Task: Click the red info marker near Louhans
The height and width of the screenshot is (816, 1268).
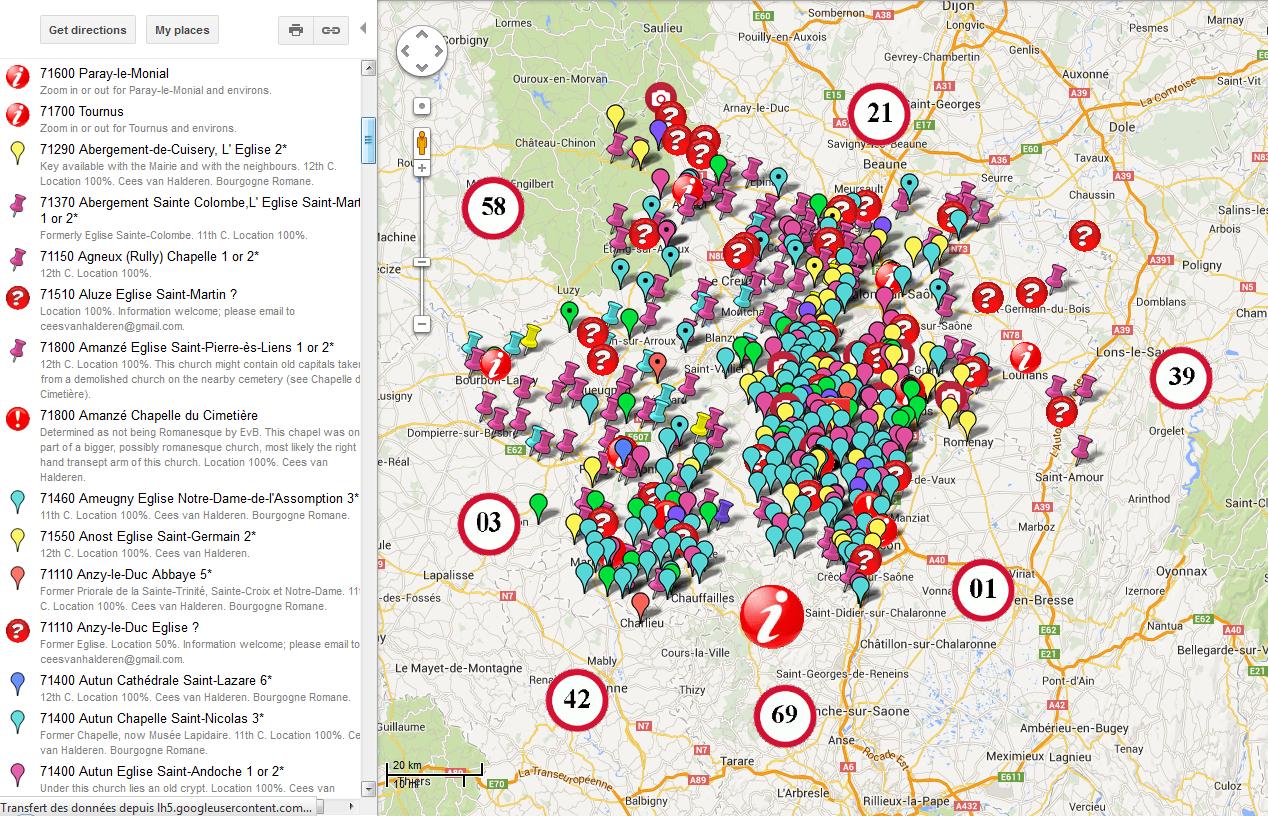Action: click(x=1025, y=357)
